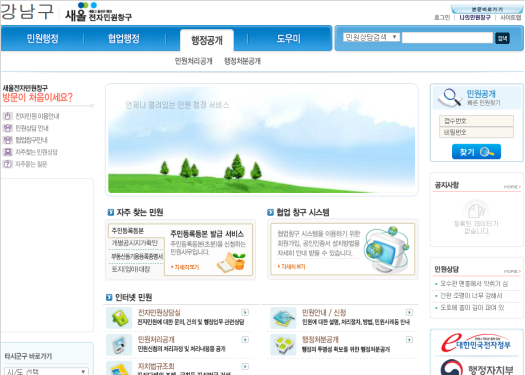Open the 협업행정 menu tab
Image resolution: width=525 pixels, height=375 pixels.
pos(124,39)
